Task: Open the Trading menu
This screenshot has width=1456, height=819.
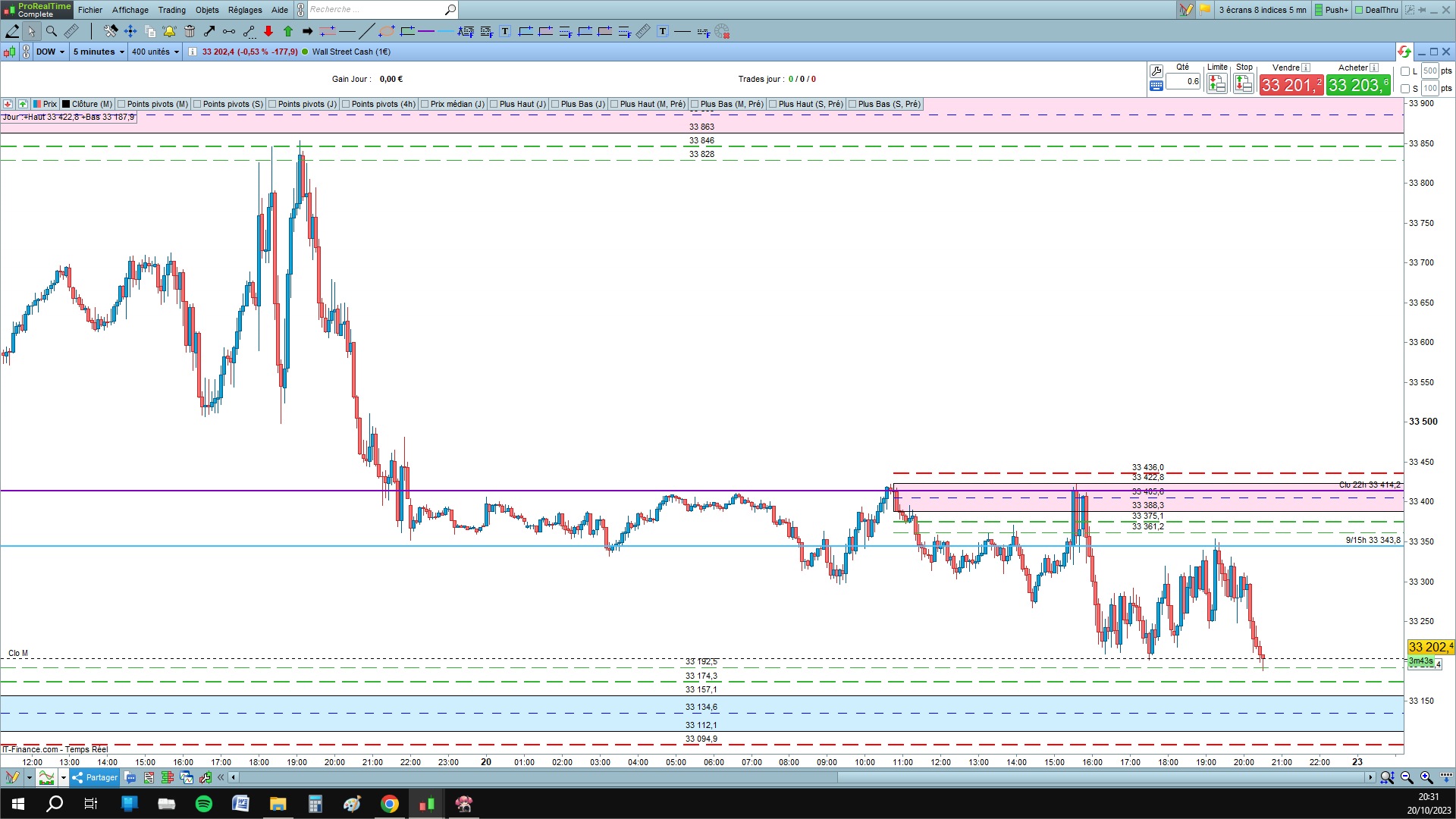Action: (171, 10)
